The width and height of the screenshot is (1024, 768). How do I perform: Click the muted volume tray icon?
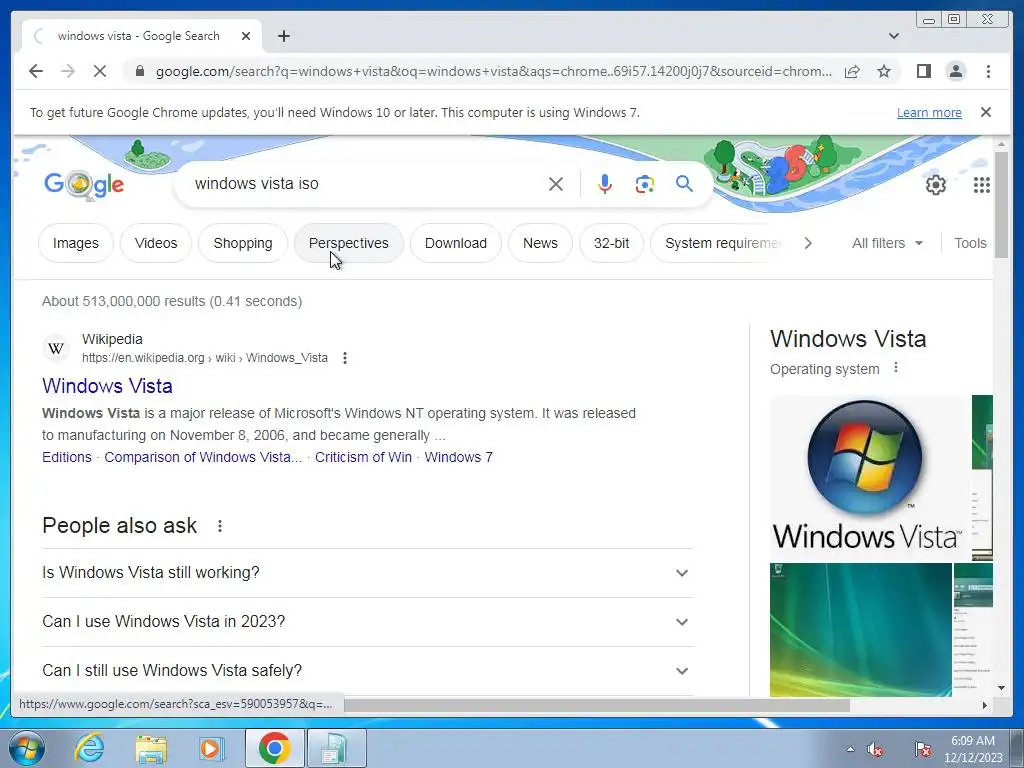[874, 749]
